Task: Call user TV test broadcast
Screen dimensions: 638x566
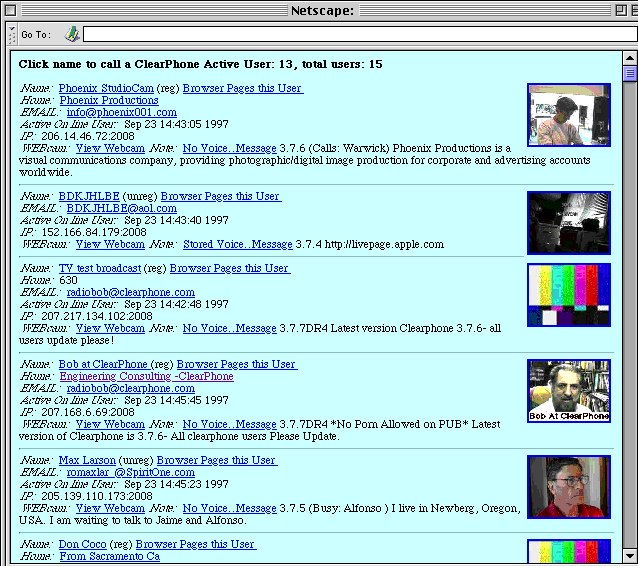Action: (x=100, y=268)
